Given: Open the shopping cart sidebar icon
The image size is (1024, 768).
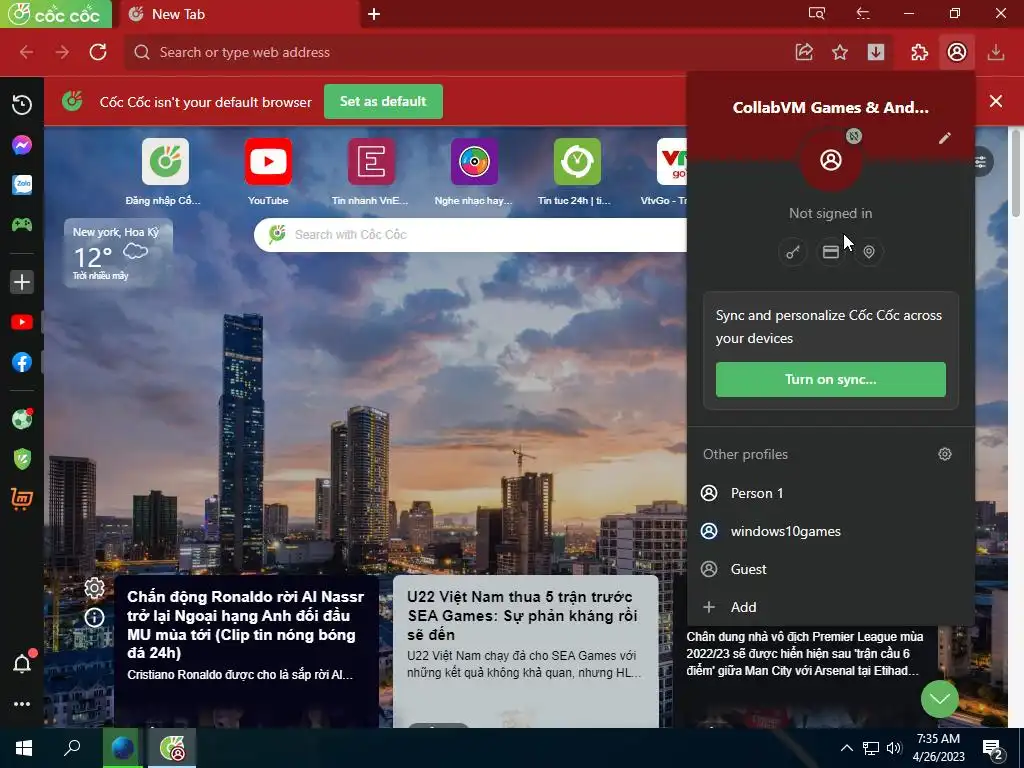Looking at the screenshot, I should click(x=22, y=499).
